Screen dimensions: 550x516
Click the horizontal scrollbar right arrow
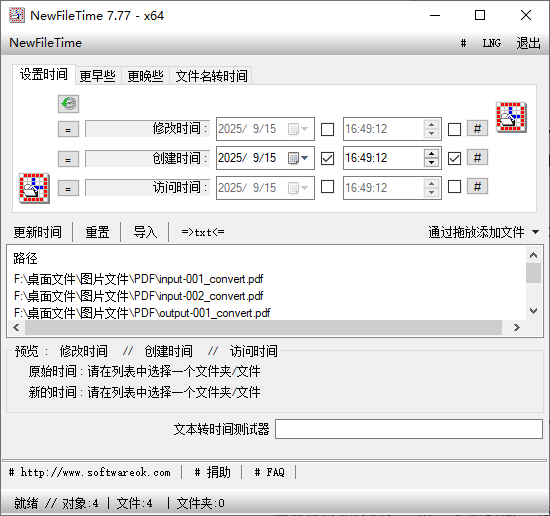click(517, 328)
